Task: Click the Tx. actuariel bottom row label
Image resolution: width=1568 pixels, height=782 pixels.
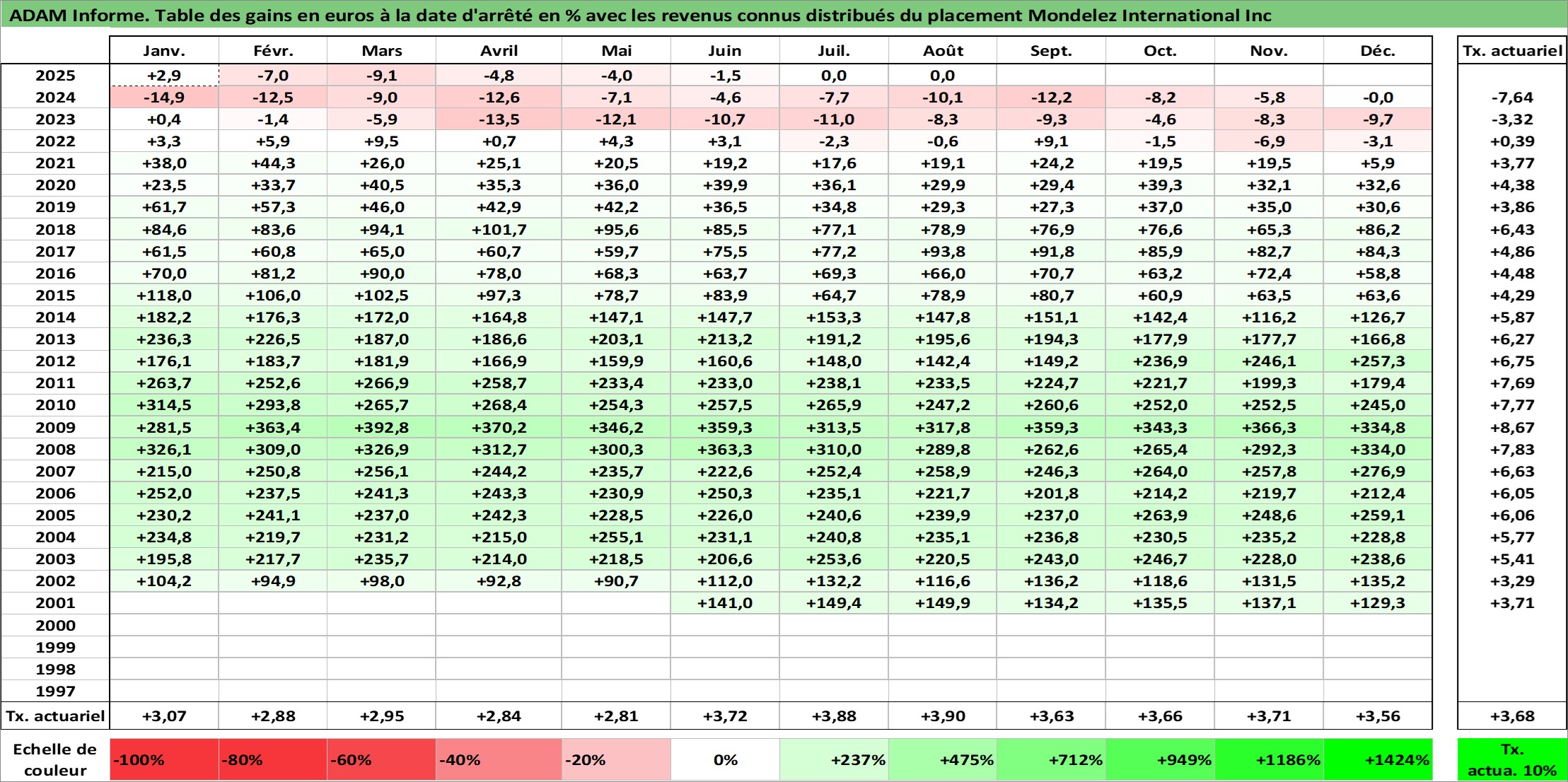Action: (x=55, y=716)
